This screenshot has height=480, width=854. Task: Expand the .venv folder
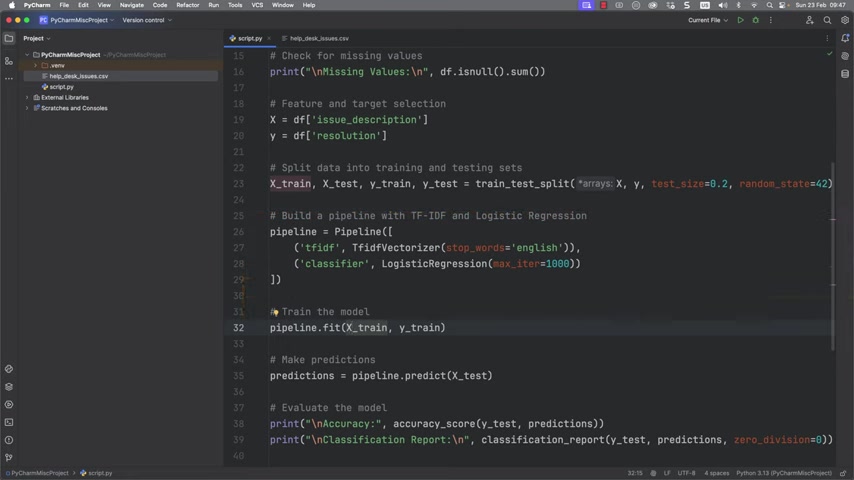36,65
